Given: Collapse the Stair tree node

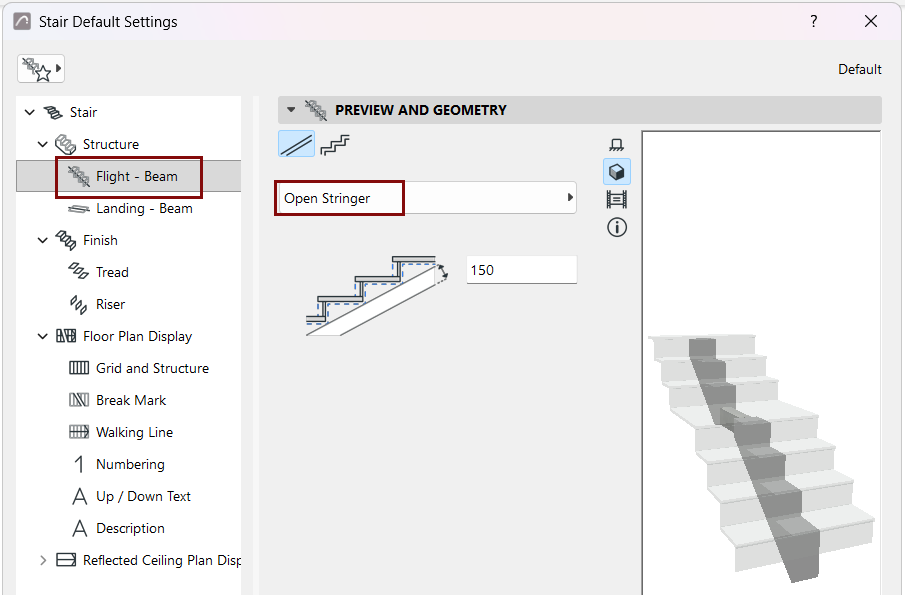Looking at the screenshot, I should pyautogui.click(x=30, y=112).
